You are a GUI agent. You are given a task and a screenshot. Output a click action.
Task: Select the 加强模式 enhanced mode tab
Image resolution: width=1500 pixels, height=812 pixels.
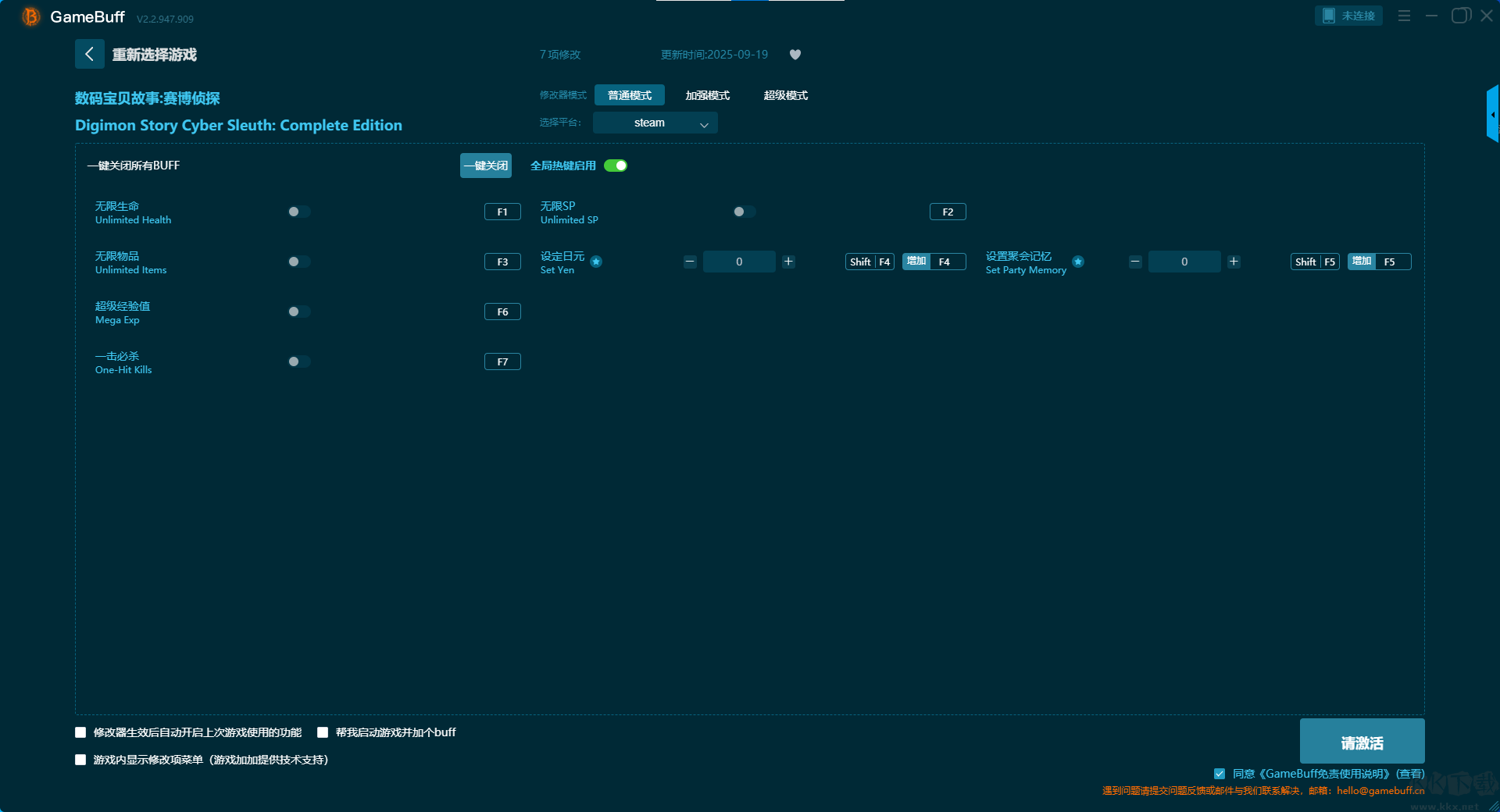[707, 95]
